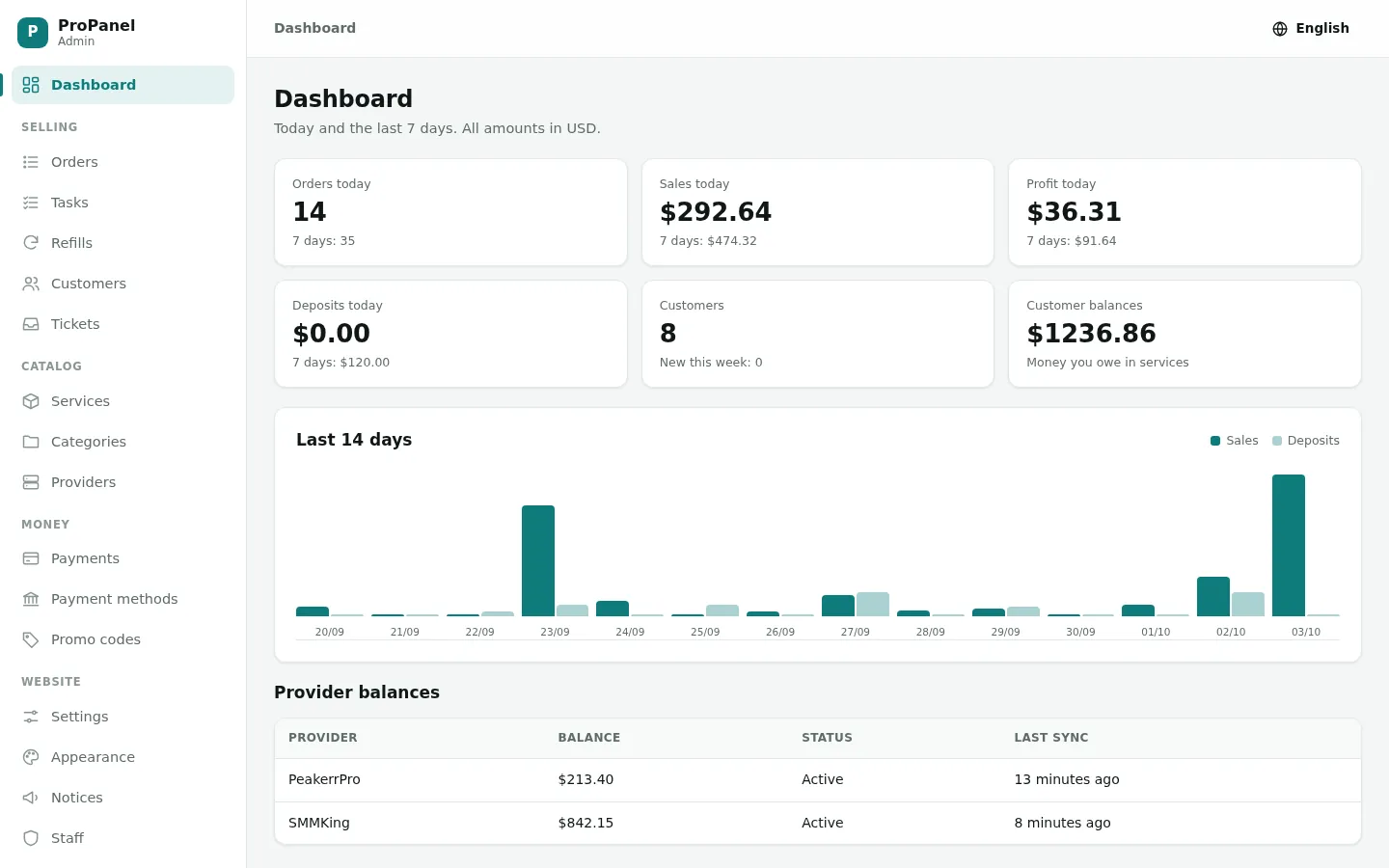
Task: Click the Orders today card
Action: (x=450, y=212)
